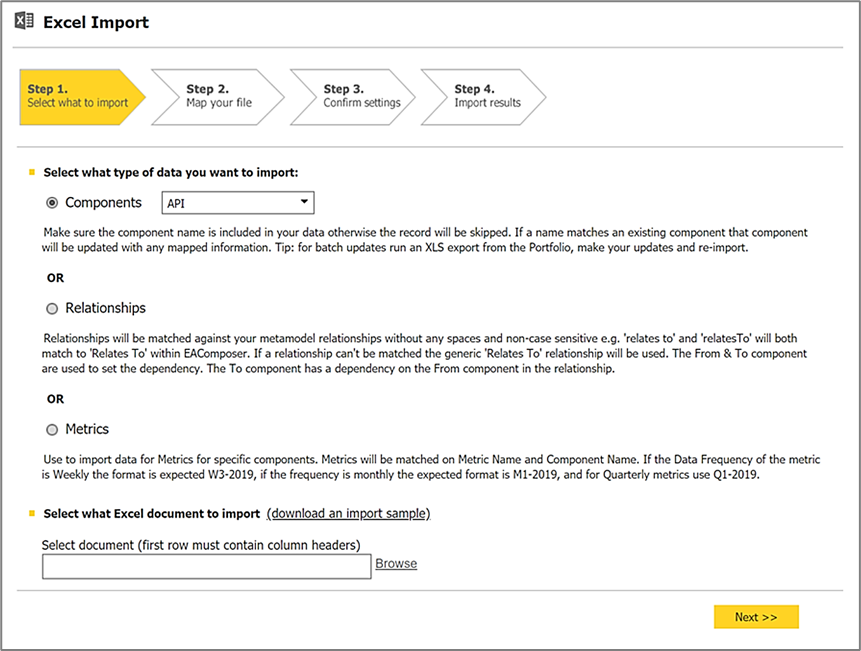Image resolution: width=861 pixels, height=651 pixels.
Task: Open the API component type dropdown
Action: pos(238,203)
